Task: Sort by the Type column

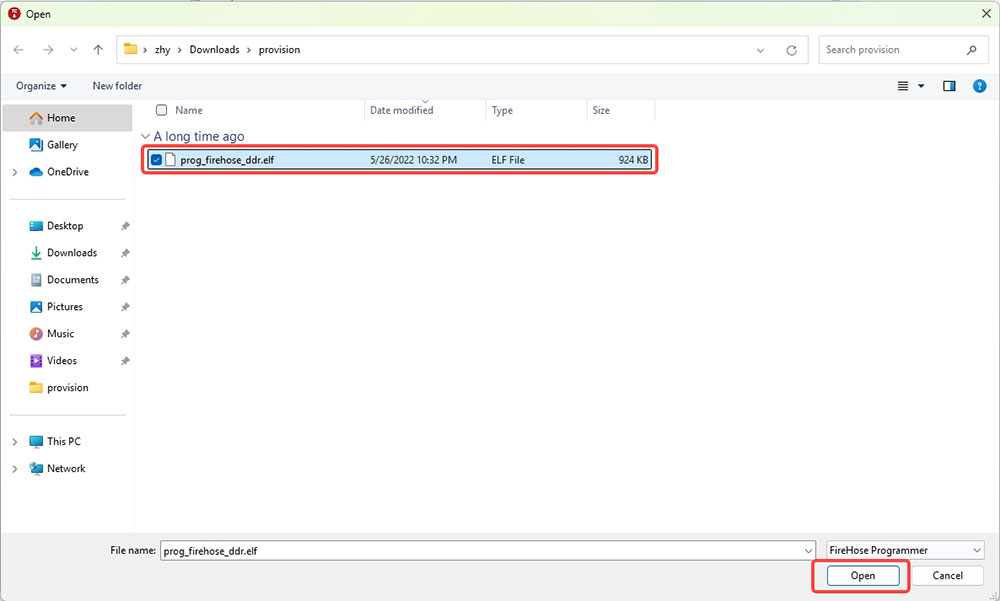Action: [x=502, y=110]
